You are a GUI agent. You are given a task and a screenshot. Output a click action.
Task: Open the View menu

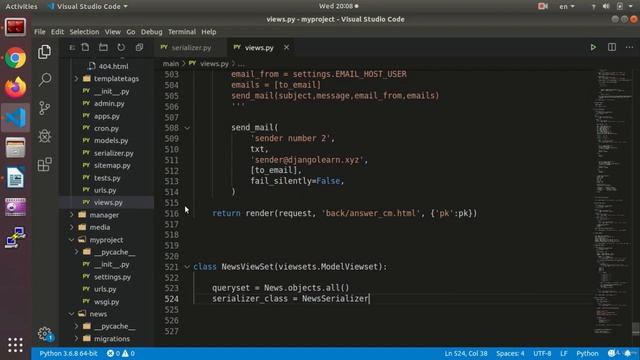point(113,32)
